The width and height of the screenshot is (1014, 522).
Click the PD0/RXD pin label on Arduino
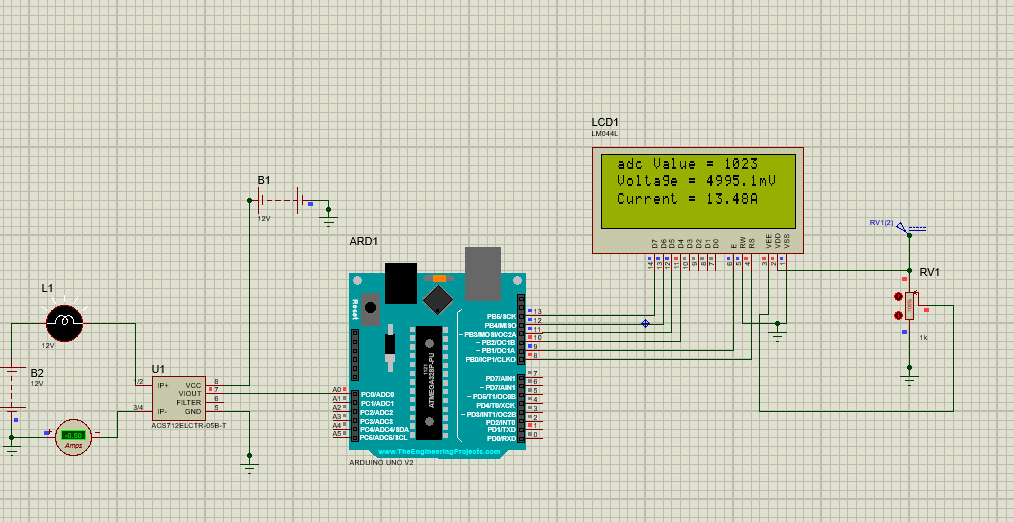pyautogui.click(x=499, y=439)
